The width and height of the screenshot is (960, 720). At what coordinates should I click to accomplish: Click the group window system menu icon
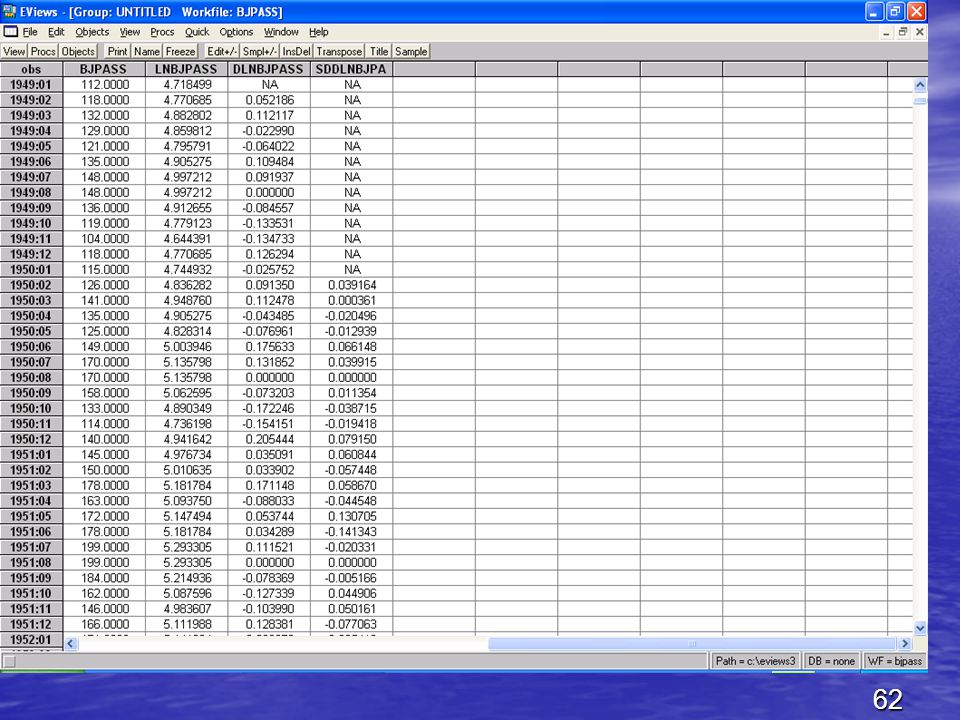pos(10,32)
